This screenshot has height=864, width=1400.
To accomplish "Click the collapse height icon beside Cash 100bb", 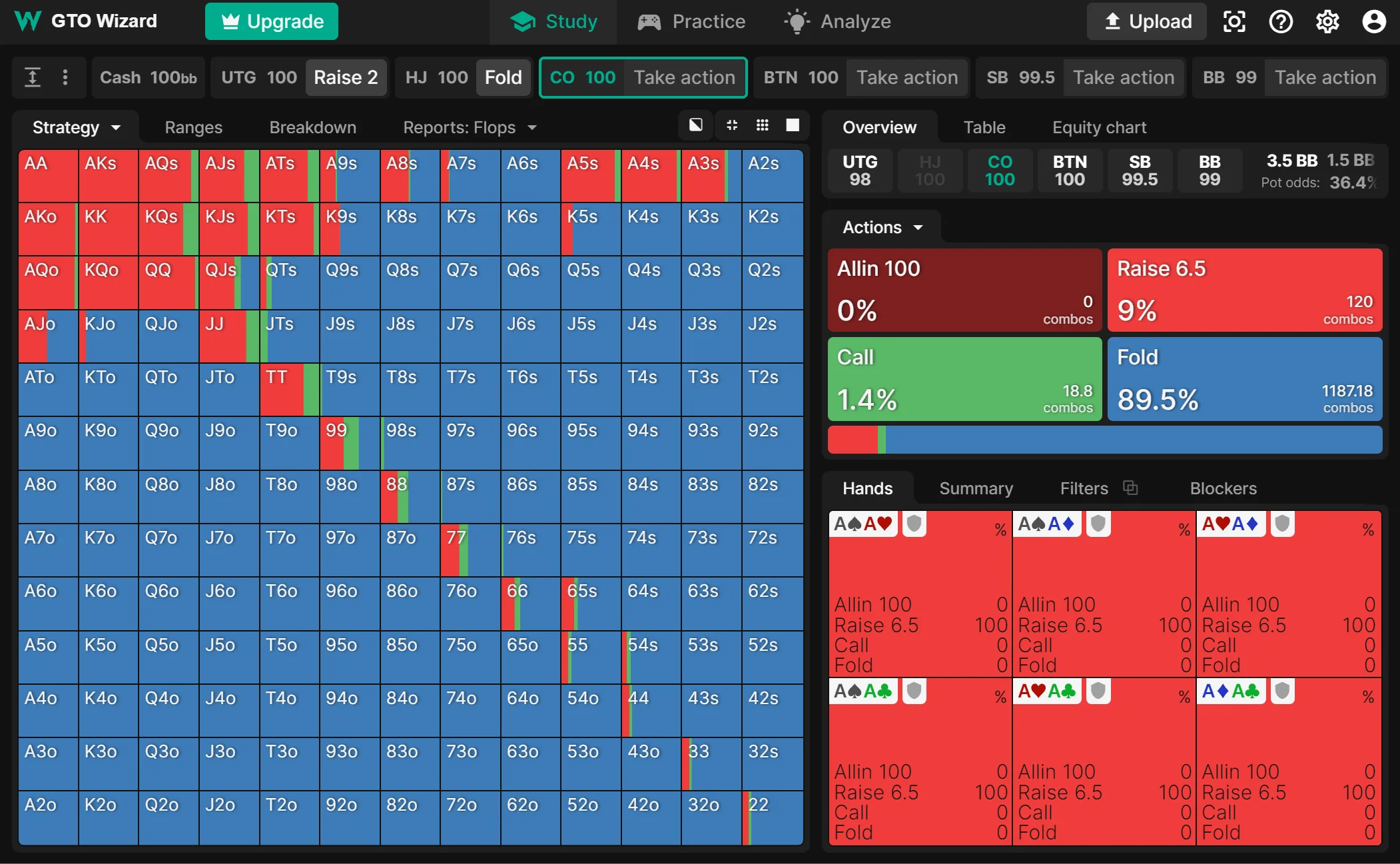I will (33, 77).
